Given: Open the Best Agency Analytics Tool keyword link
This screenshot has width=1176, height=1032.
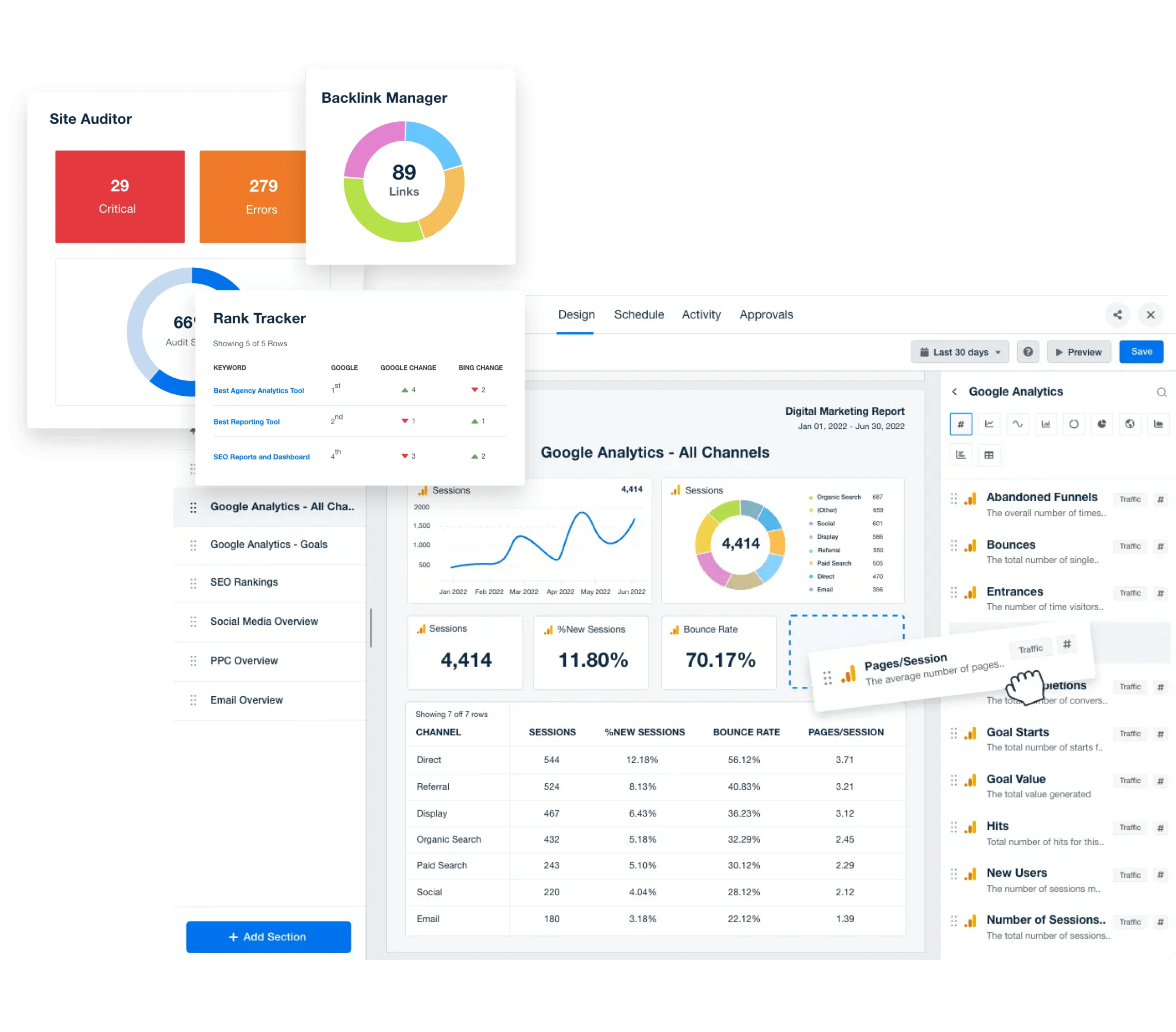Looking at the screenshot, I should tap(258, 390).
